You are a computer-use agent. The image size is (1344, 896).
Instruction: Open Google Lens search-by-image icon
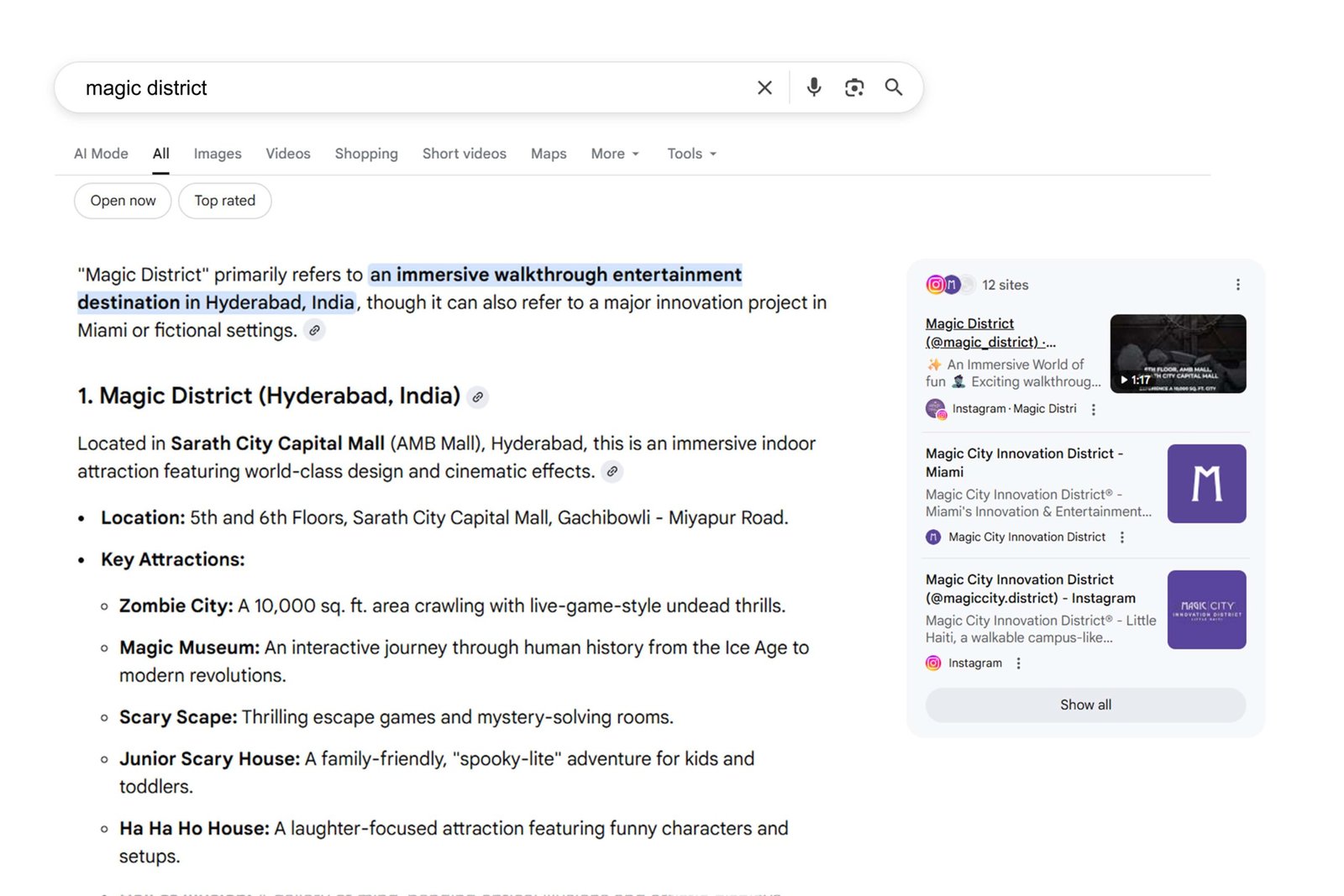[853, 87]
